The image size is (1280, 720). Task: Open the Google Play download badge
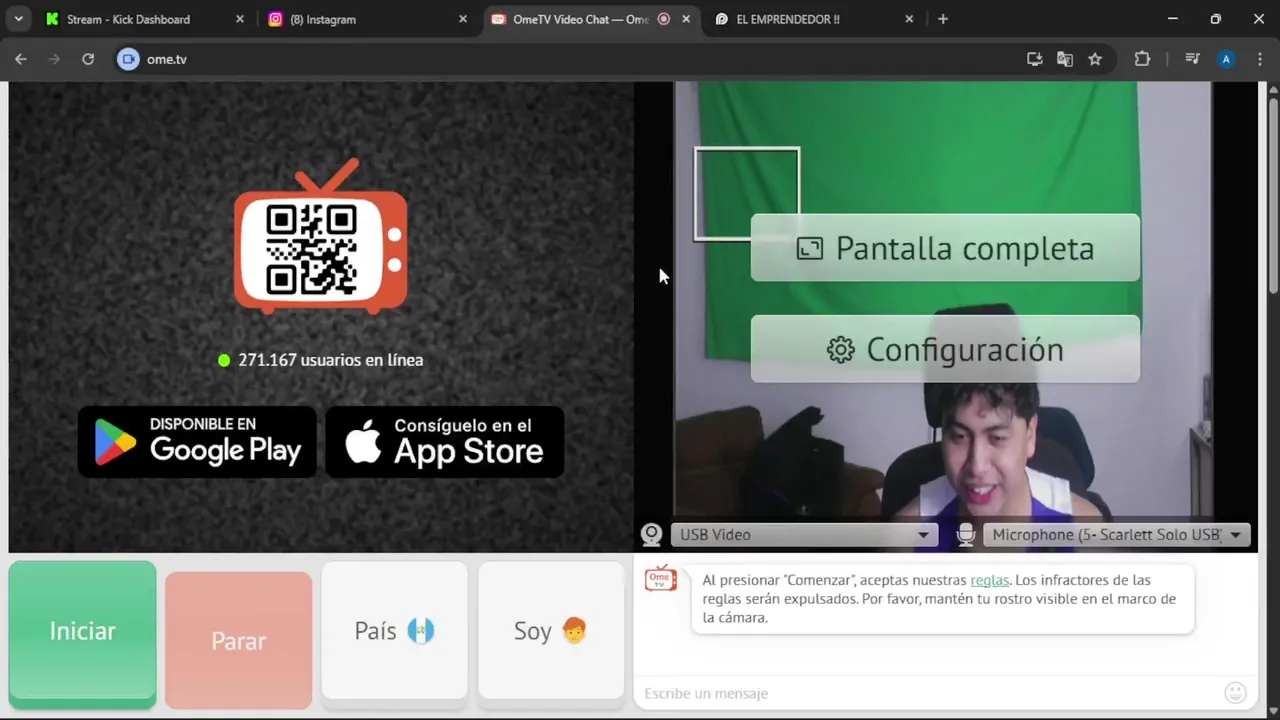(x=197, y=441)
